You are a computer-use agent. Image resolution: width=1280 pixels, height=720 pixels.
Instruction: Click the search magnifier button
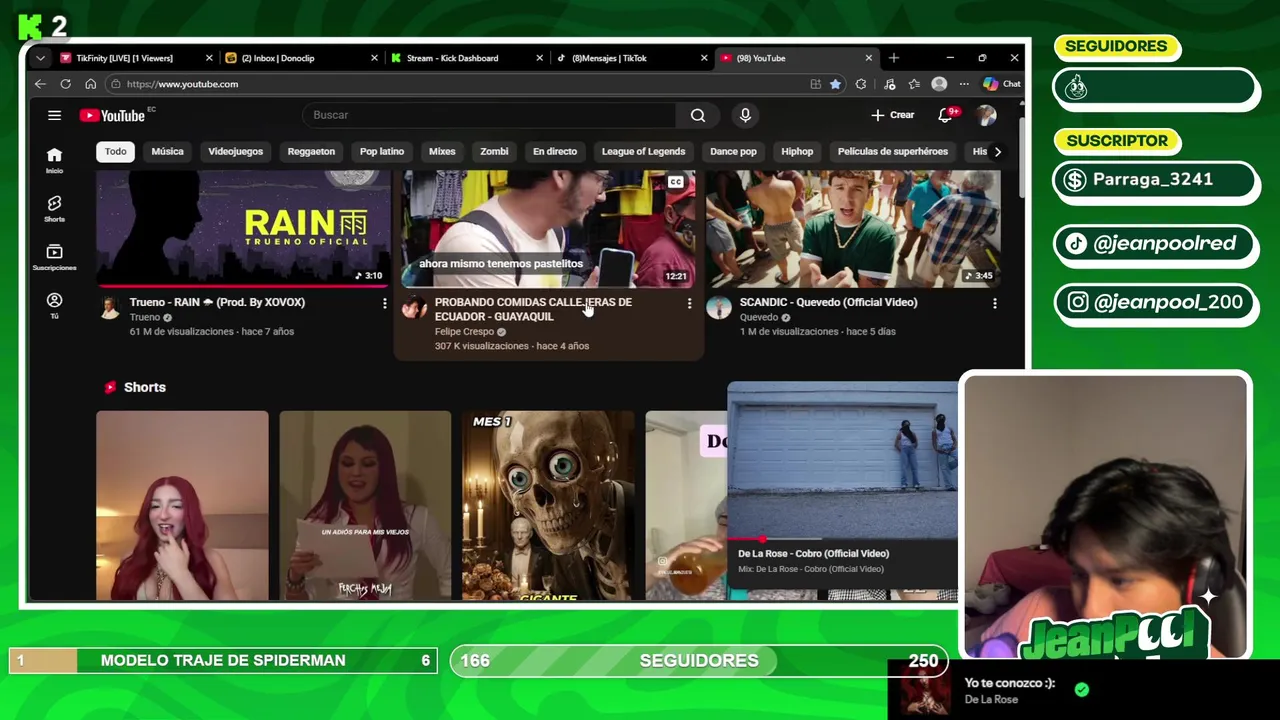(698, 115)
